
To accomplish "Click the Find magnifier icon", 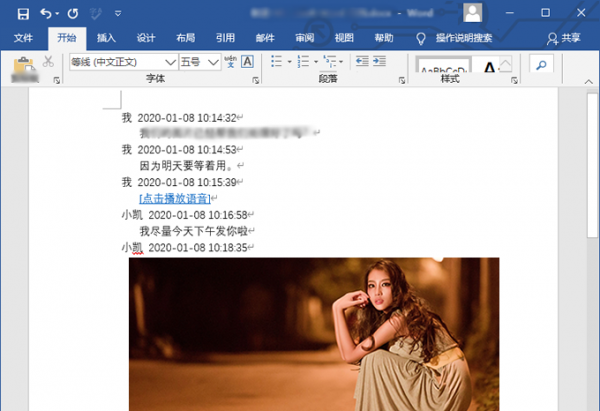I will tap(541, 65).
